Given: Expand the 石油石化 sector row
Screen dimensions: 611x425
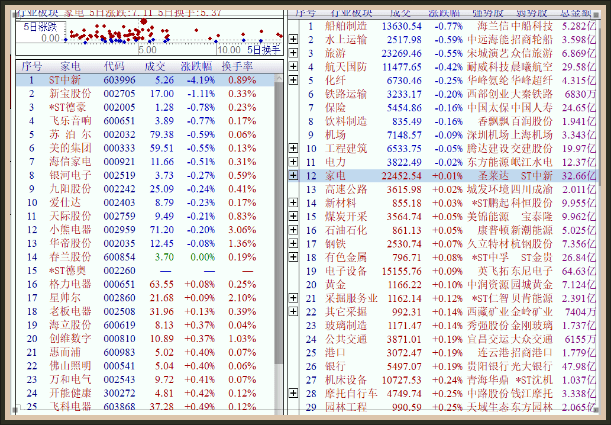Looking at the screenshot, I should coord(293,230).
